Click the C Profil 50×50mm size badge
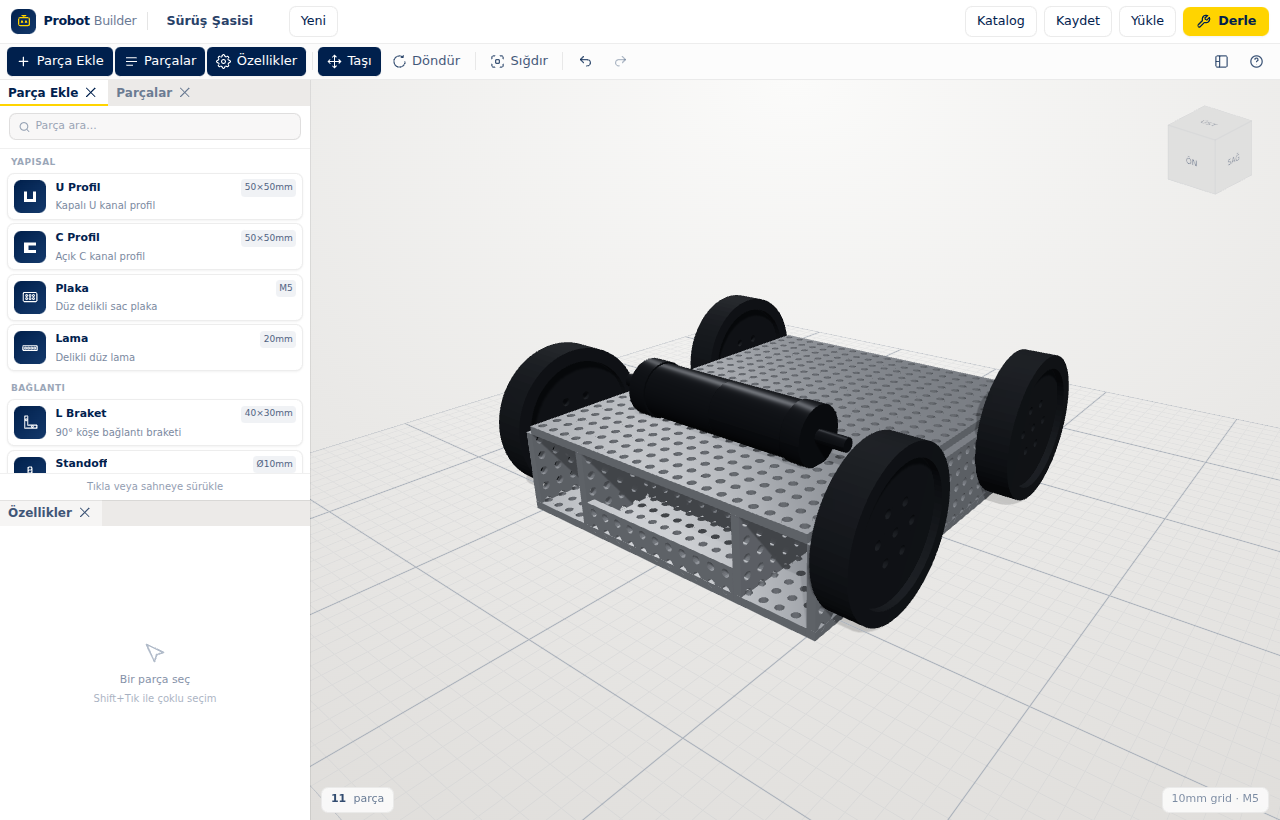 (268, 238)
